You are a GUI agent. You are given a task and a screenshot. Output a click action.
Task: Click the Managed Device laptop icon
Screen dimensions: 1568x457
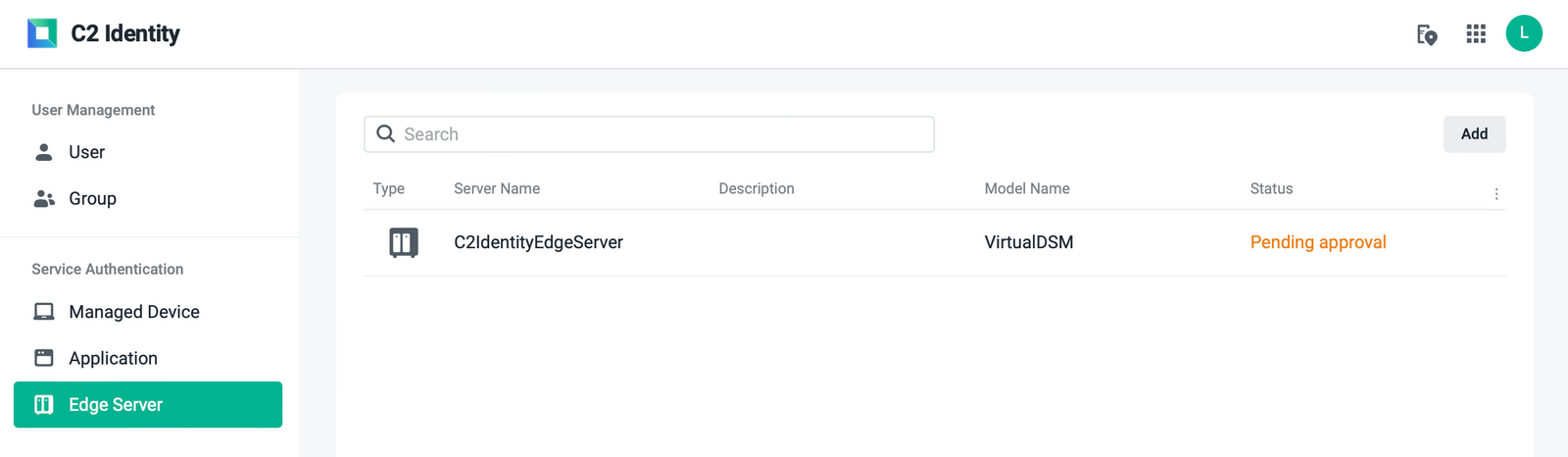click(x=44, y=312)
